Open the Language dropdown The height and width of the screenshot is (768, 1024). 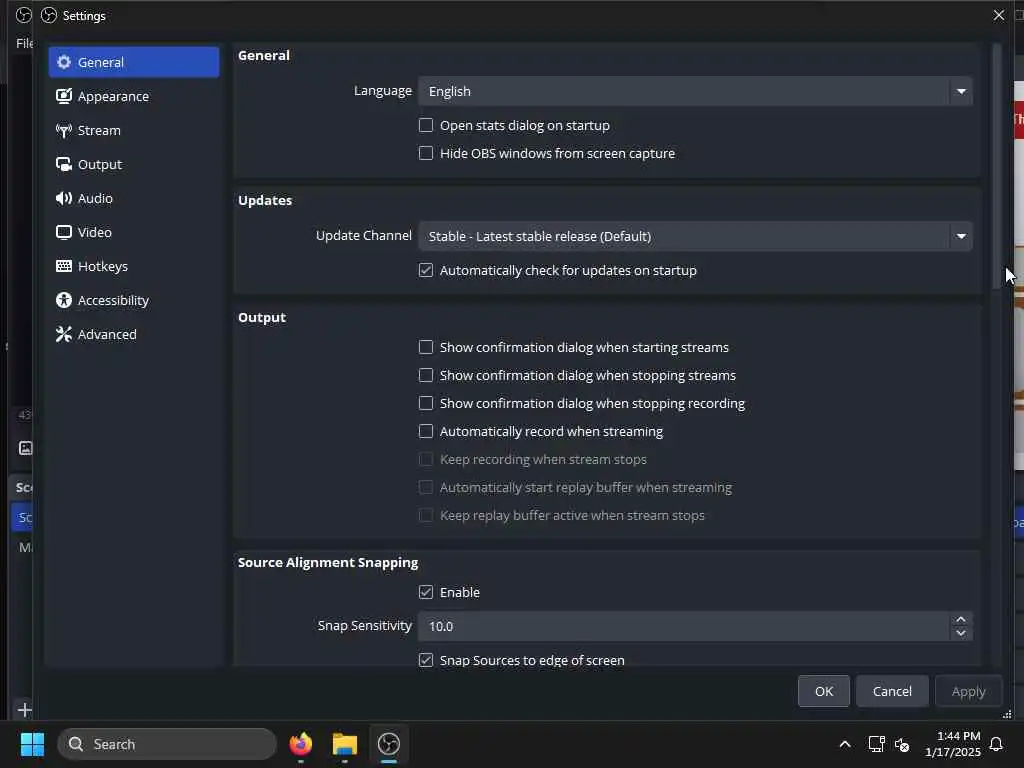tap(695, 91)
